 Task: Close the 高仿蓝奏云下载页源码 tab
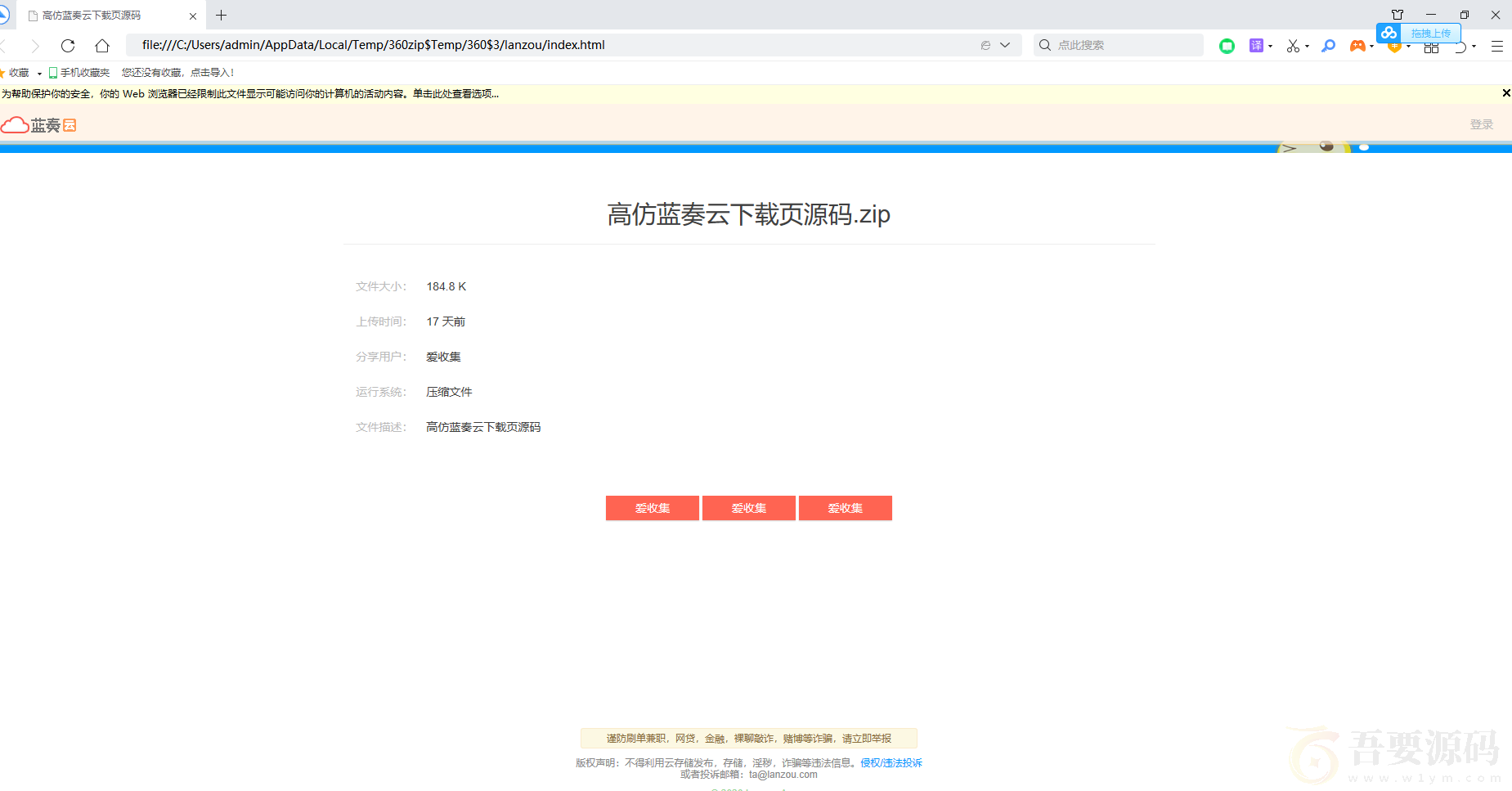(193, 16)
